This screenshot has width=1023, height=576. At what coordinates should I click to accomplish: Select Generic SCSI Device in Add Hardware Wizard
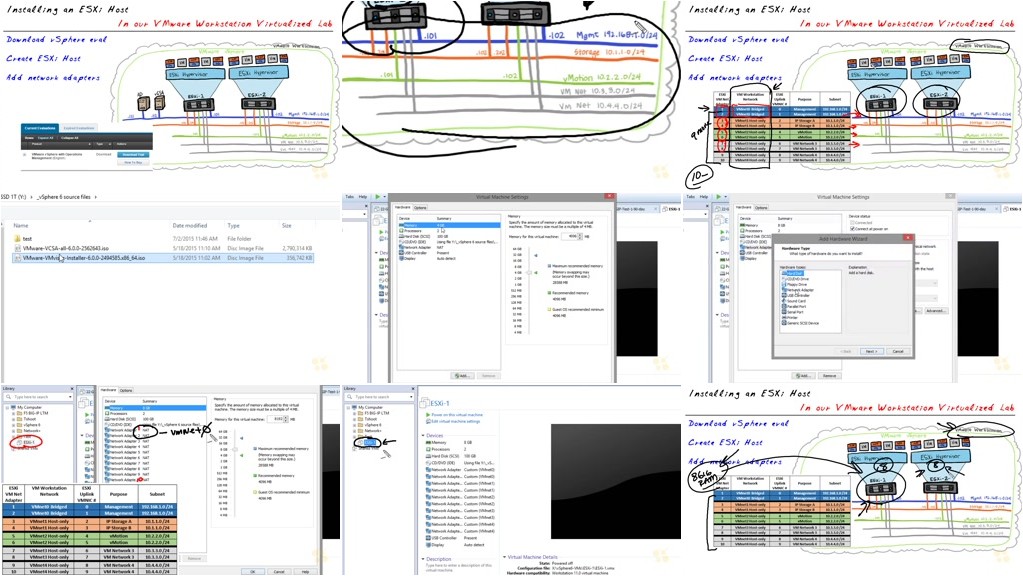tap(802, 323)
